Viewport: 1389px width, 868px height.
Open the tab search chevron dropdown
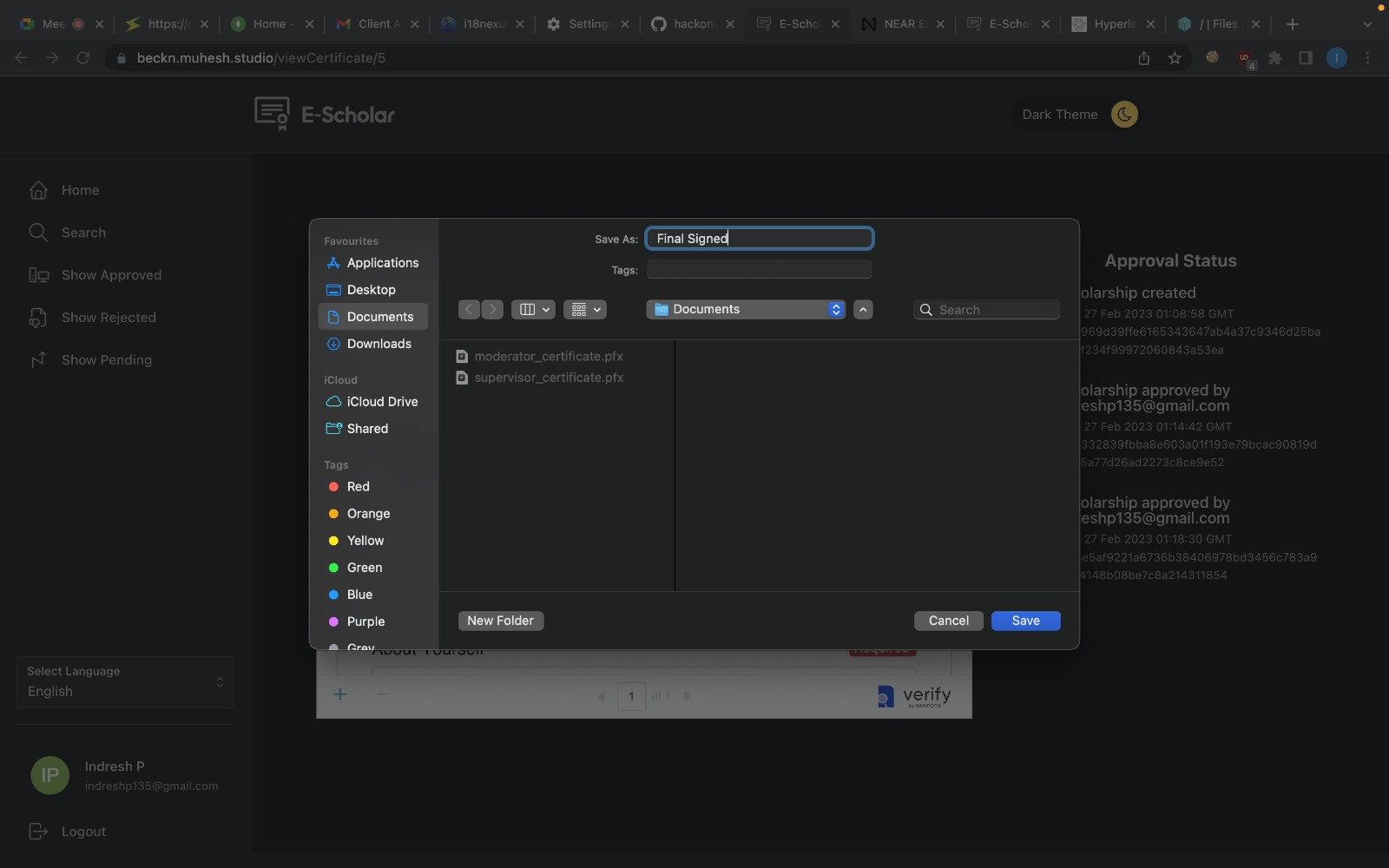(x=1368, y=24)
